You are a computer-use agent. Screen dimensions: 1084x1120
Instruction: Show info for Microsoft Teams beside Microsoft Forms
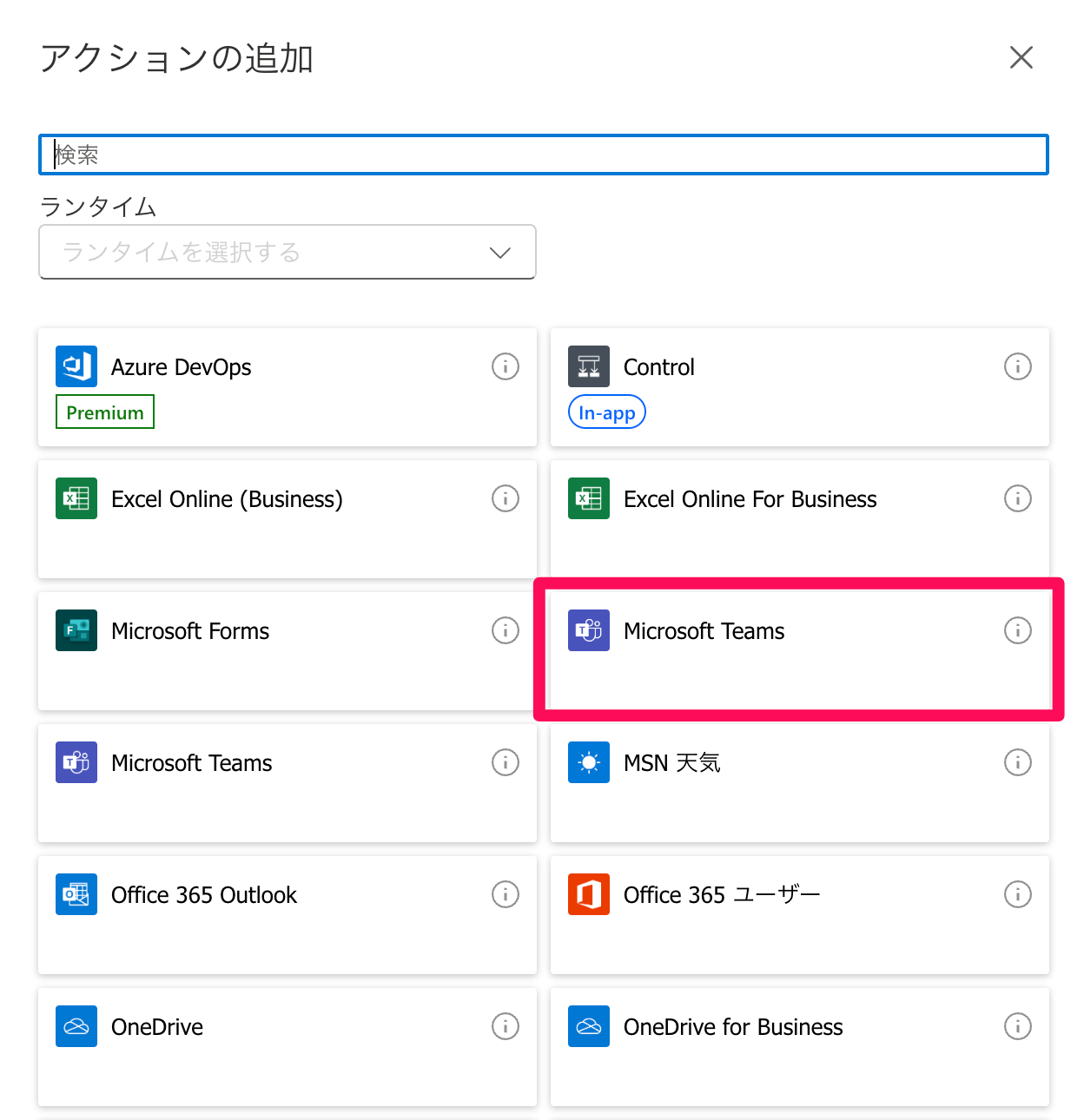1018,630
